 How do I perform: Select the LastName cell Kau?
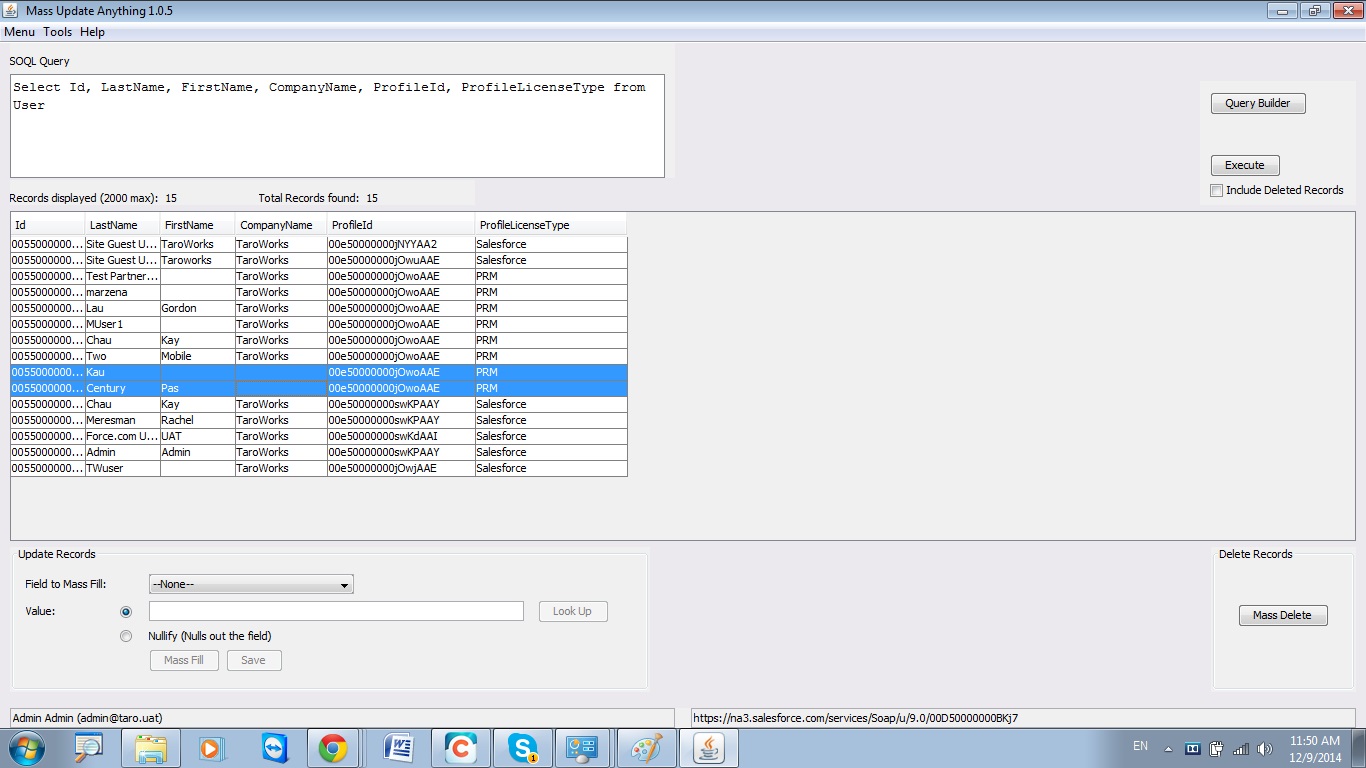[123, 372]
